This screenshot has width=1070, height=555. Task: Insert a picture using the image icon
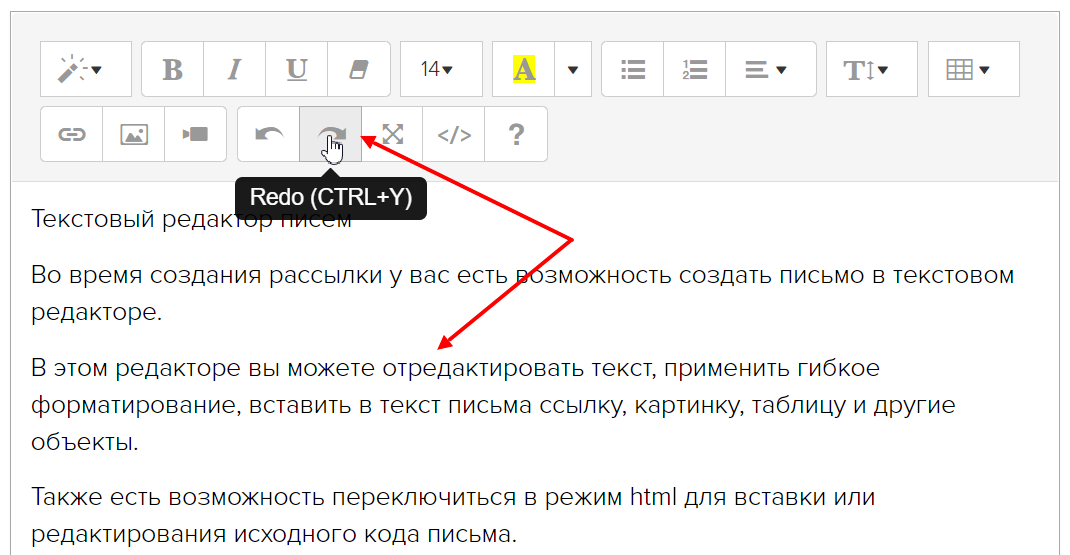134,134
